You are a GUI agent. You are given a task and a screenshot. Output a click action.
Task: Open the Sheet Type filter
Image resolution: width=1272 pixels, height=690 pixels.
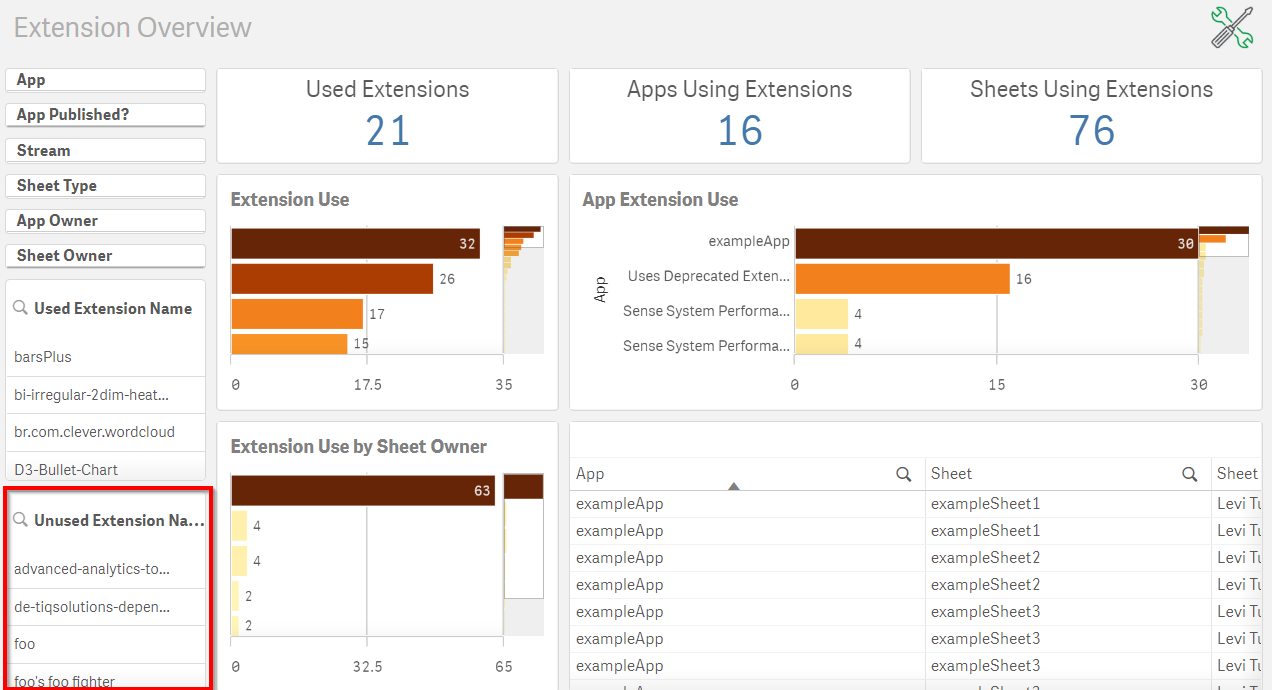106,186
